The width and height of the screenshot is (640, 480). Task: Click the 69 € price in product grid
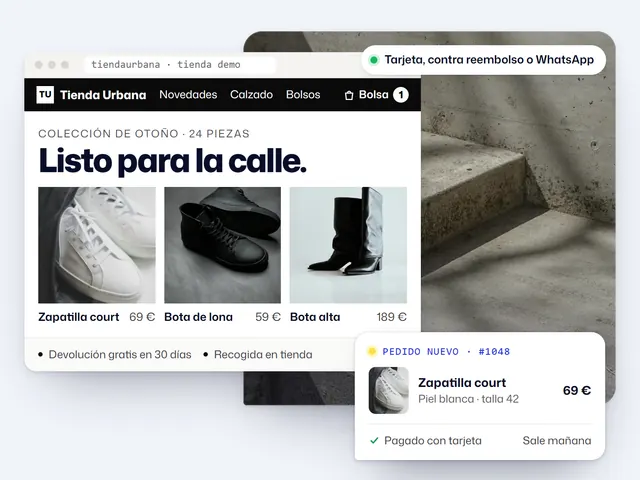pos(142,317)
